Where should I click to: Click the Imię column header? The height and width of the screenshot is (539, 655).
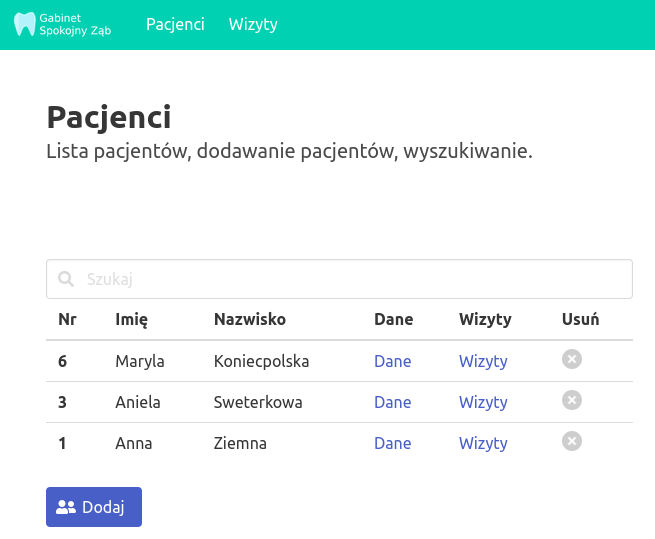tap(132, 319)
